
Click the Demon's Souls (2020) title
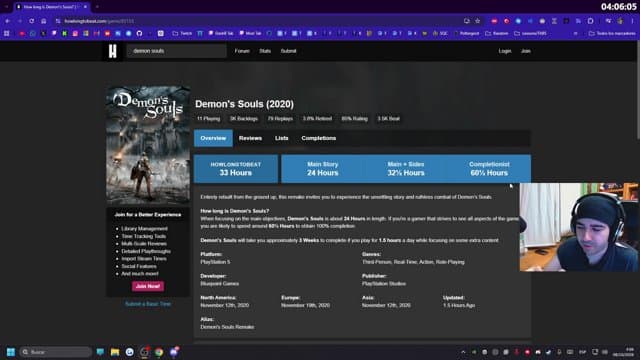pos(244,104)
